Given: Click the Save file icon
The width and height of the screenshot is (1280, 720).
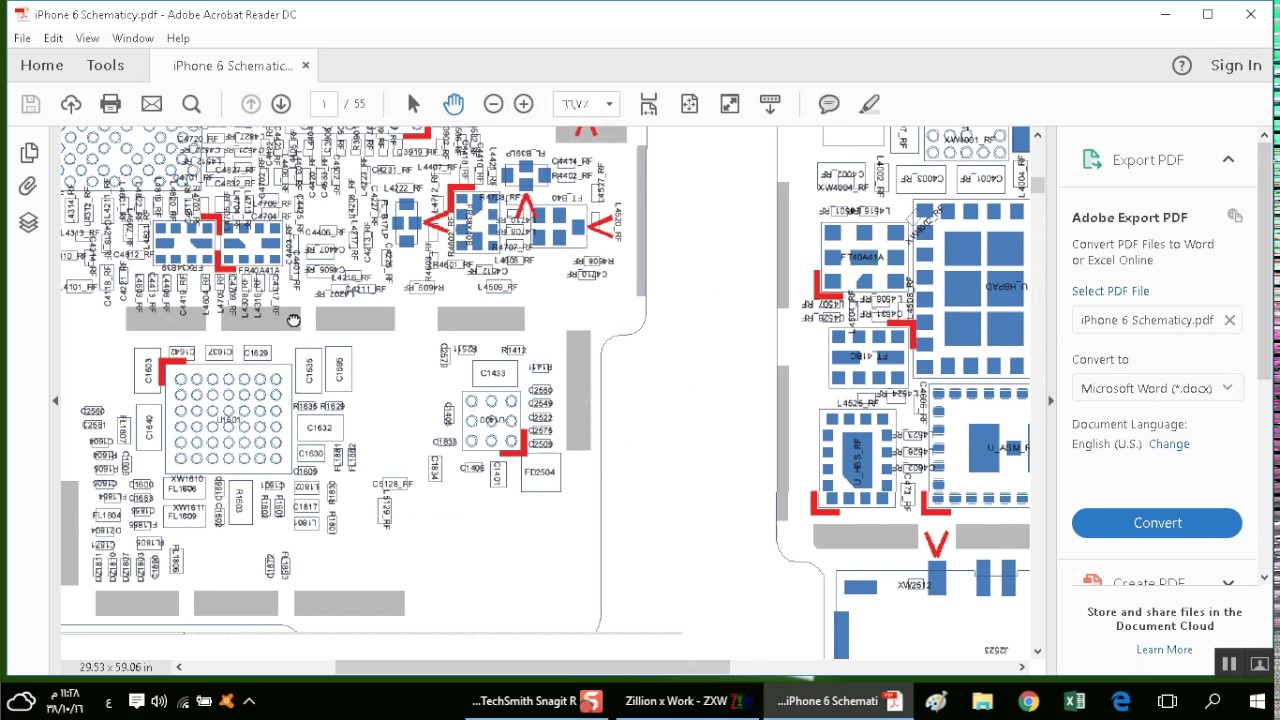Looking at the screenshot, I should point(30,104).
